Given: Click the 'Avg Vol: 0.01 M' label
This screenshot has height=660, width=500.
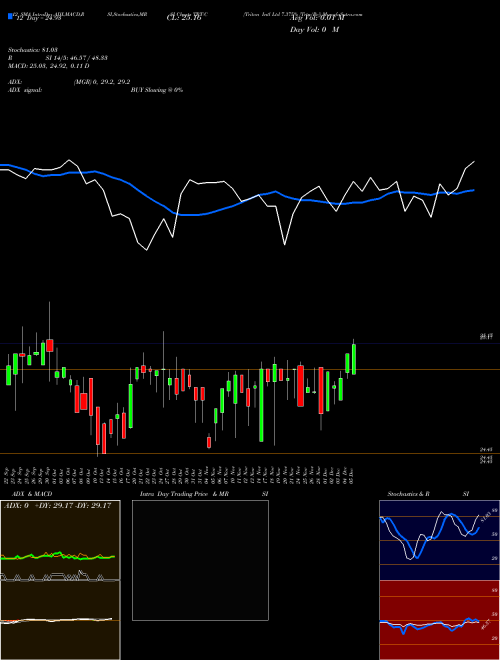Looking at the screenshot, I should tap(317, 18).
